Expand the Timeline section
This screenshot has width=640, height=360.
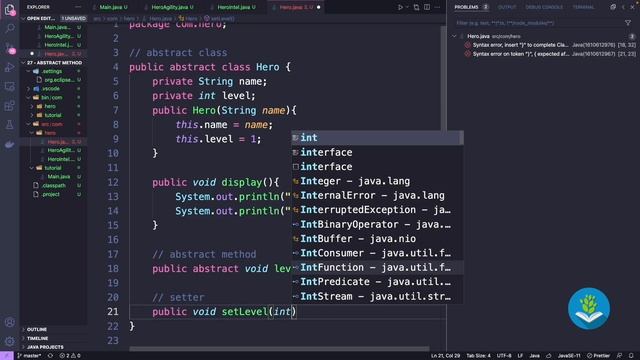pyautogui.click(x=53, y=338)
